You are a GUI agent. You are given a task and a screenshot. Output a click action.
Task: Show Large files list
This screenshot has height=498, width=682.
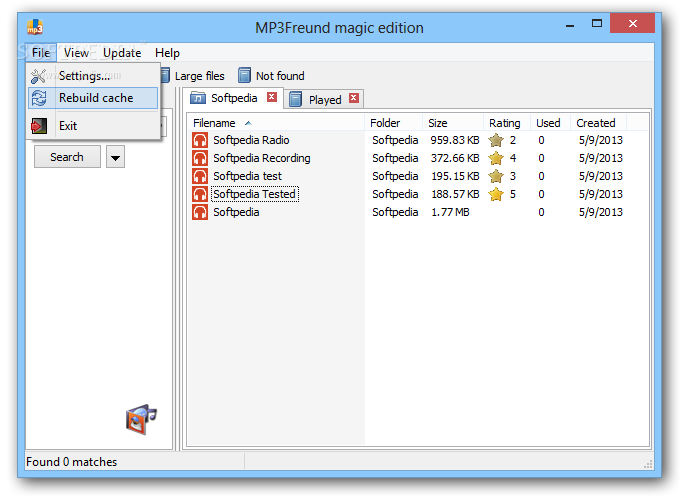point(199,76)
